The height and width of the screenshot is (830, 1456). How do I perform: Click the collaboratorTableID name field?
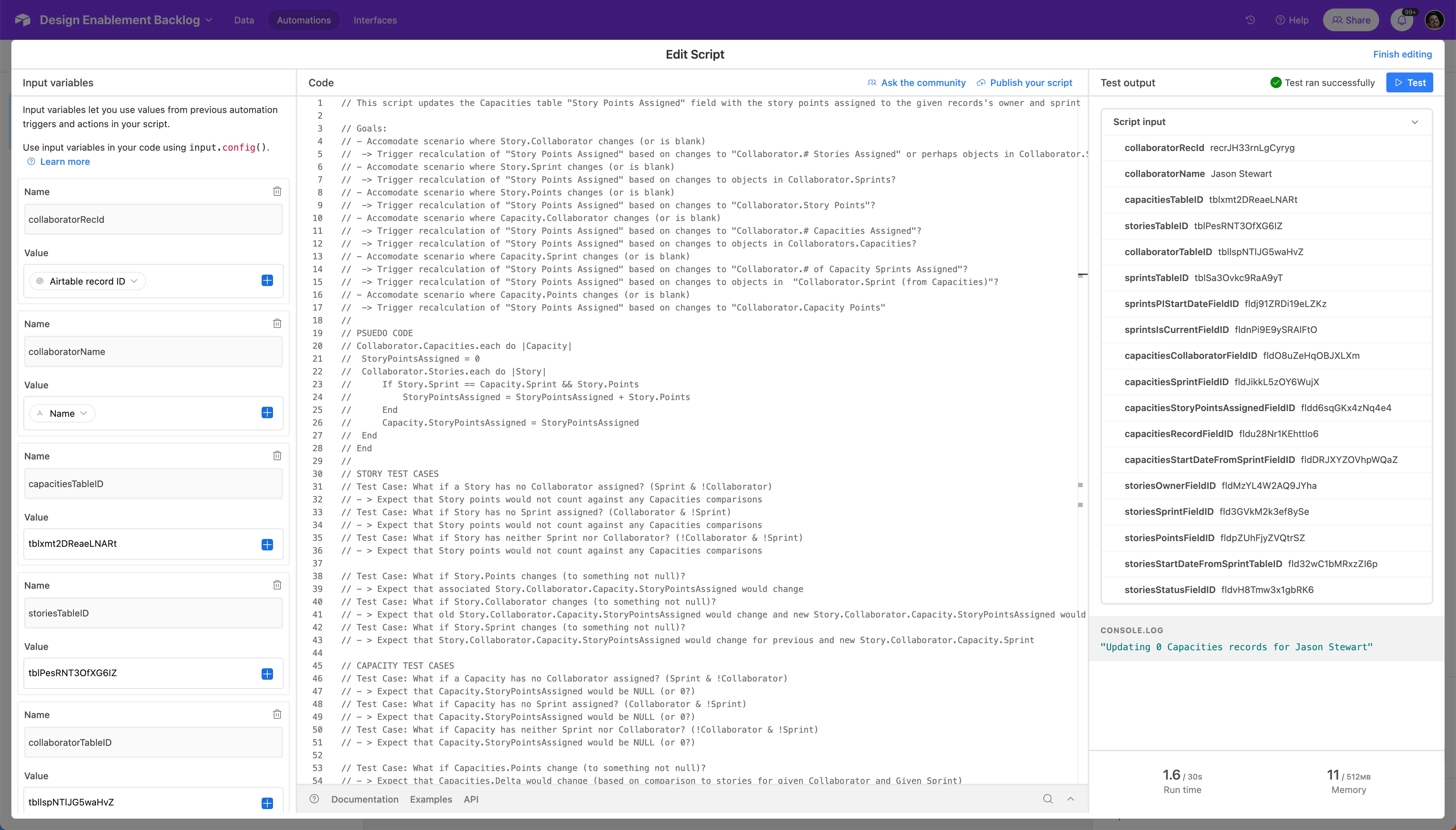(153, 742)
